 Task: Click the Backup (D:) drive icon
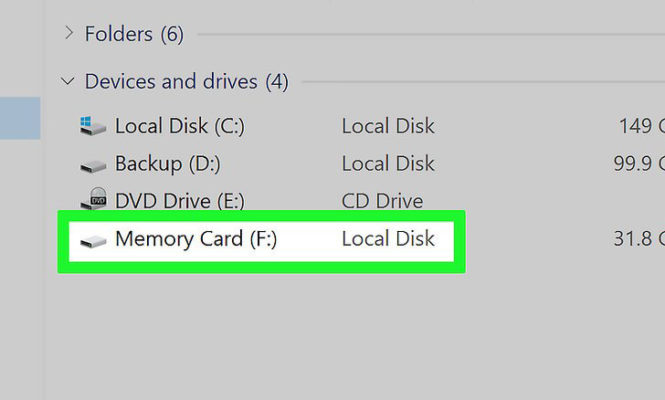point(93,164)
